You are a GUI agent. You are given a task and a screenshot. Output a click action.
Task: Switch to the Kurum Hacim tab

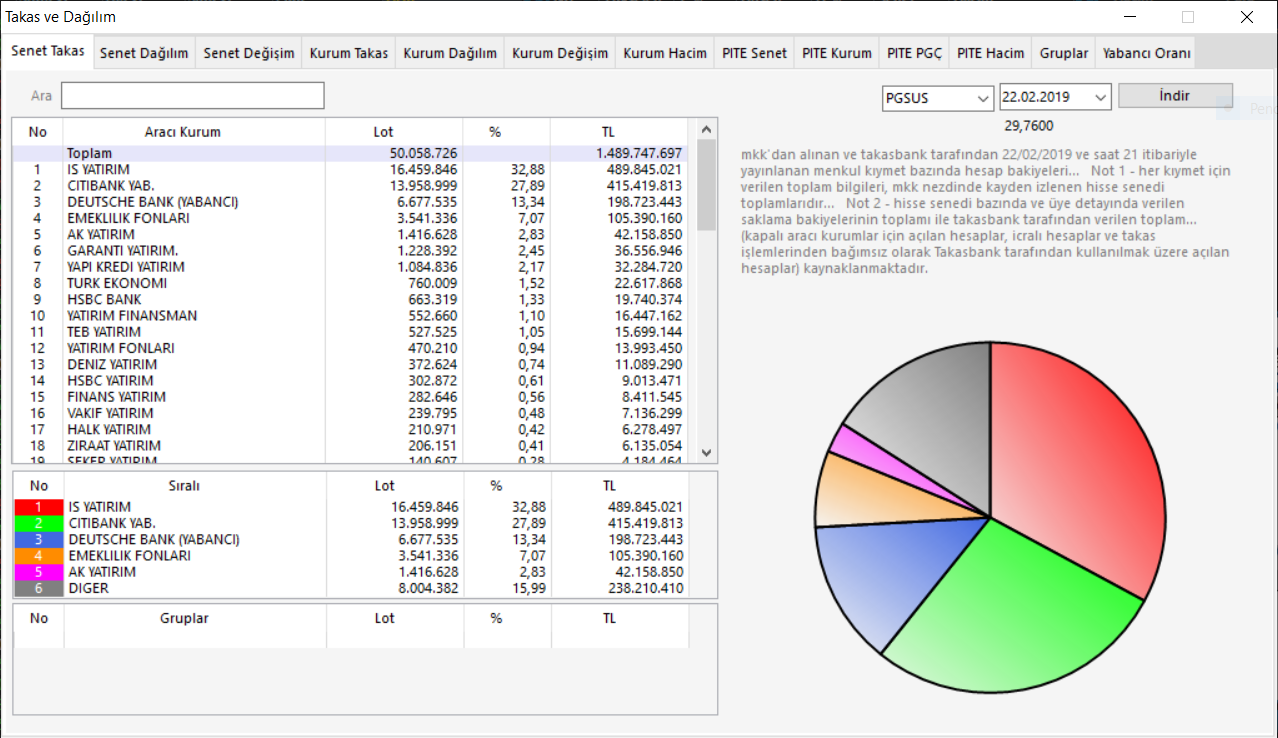pyautogui.click(x=665, y=53)
